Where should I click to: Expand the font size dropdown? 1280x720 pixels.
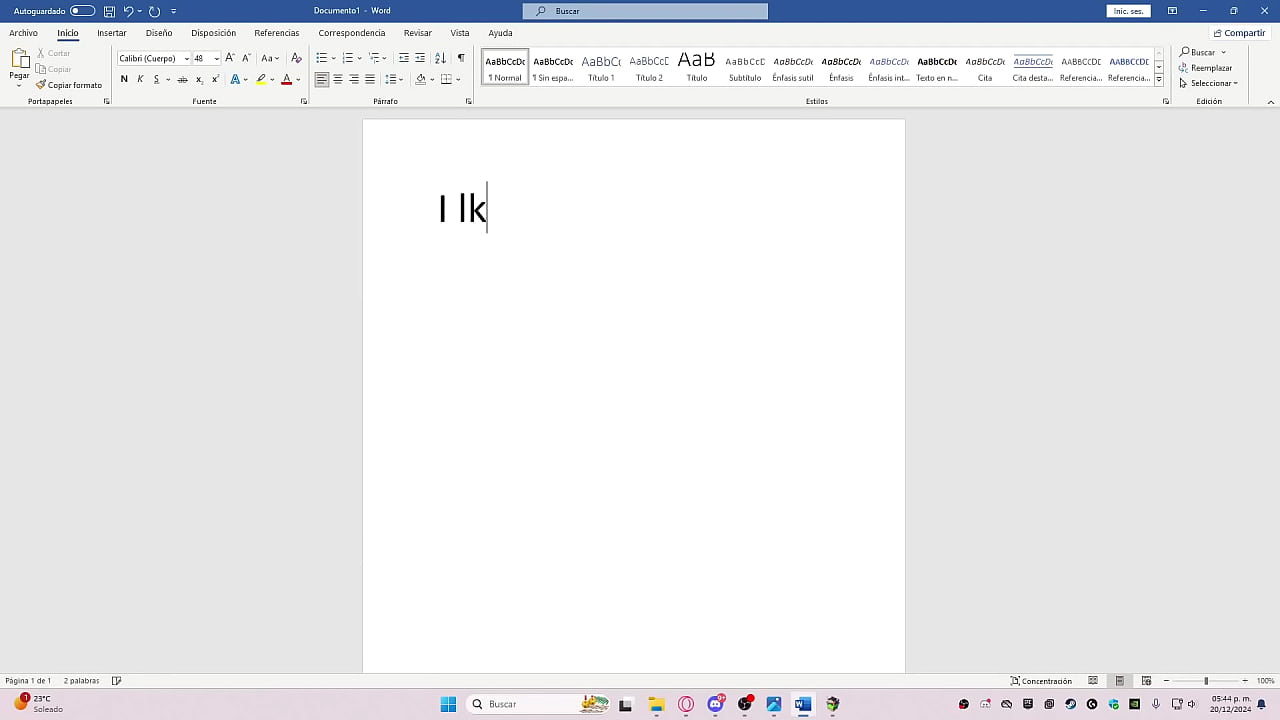tap(216, 59)
